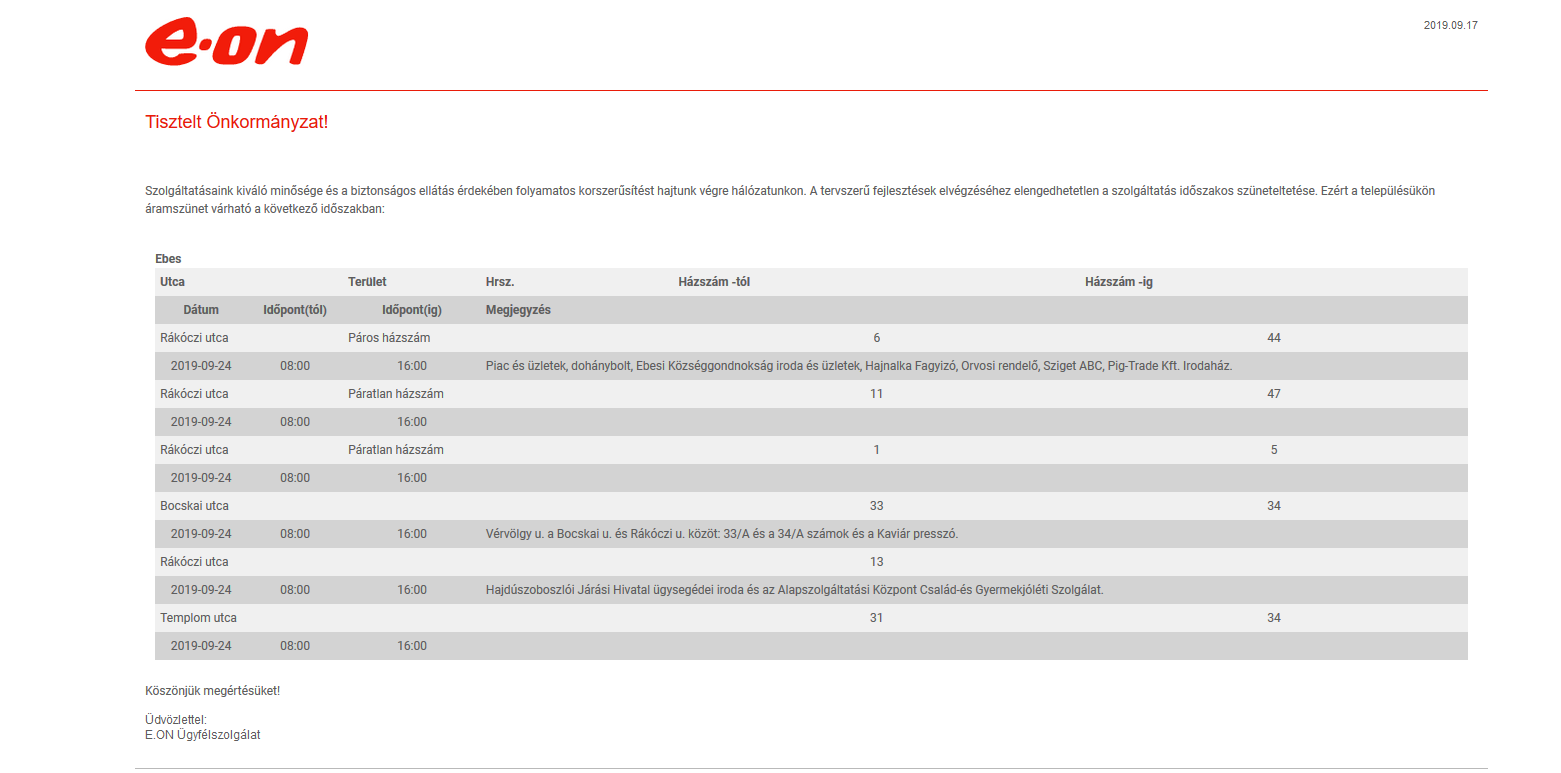Click the Üdvözlettel: closing line
Image resolution: width=1561 pixels, height=773 pixels.
[x=176, y=720]
